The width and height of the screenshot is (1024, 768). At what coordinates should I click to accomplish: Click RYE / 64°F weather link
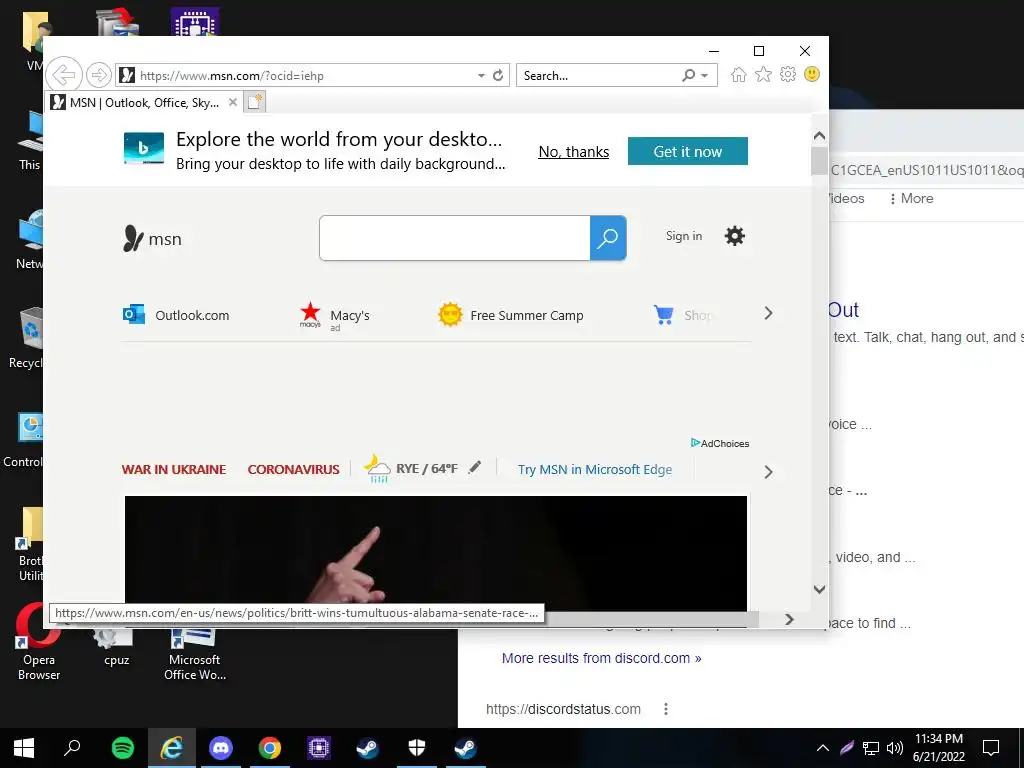(x=426, y=468)
